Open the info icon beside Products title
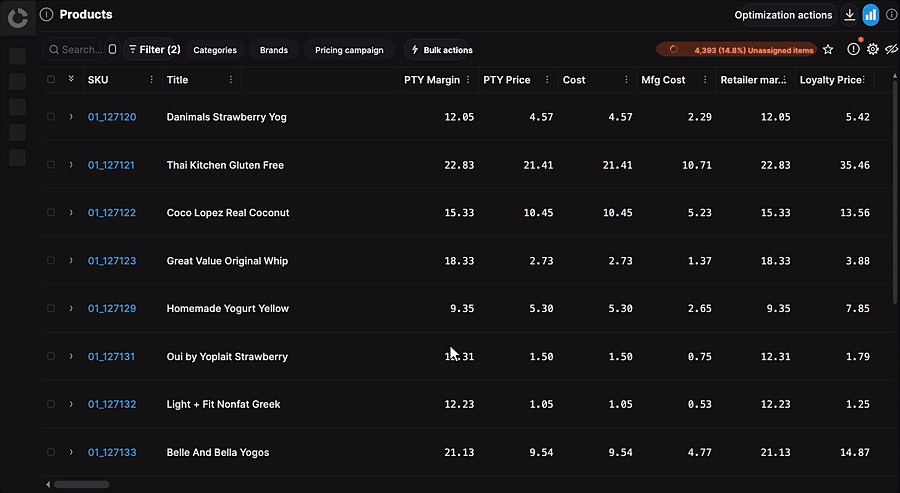 (46, 14)
